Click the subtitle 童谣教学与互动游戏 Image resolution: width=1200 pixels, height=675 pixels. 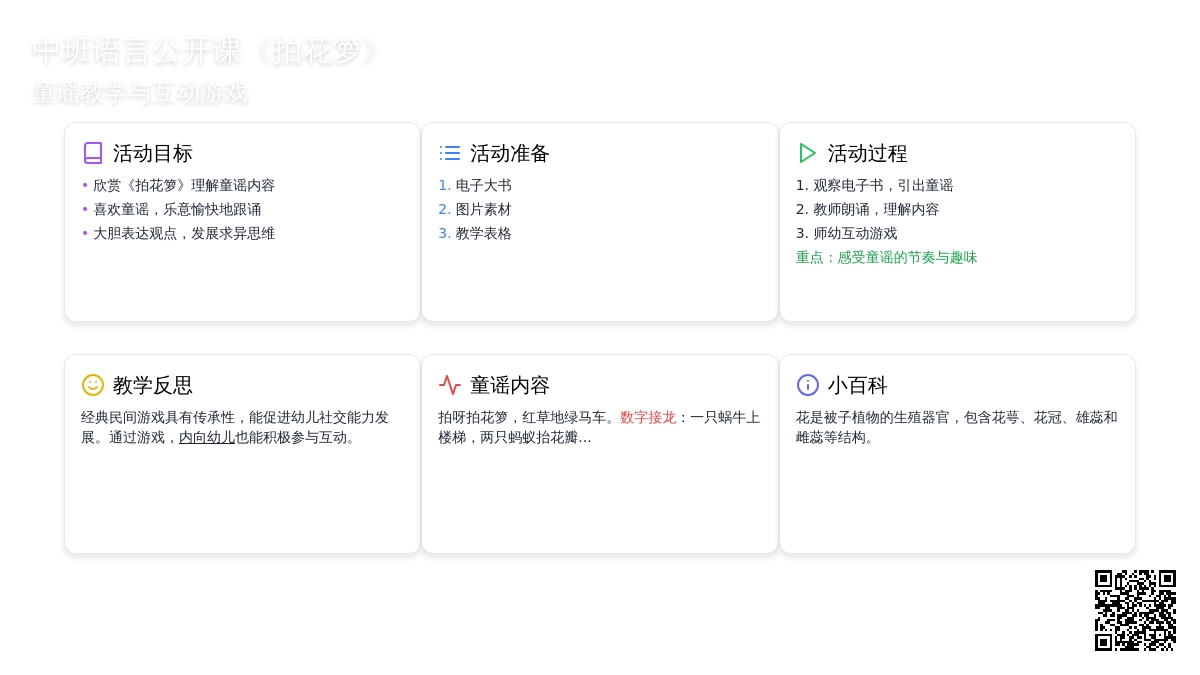coord(139,93)
